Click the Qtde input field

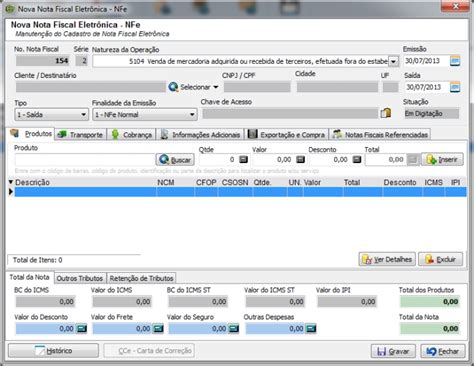pyautogui.click(x=219, y=160)
